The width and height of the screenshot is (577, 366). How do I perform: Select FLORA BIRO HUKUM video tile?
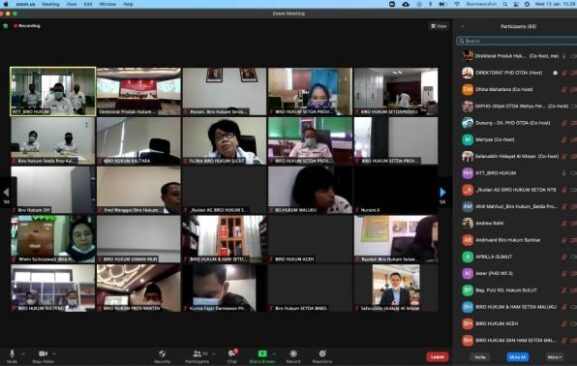[224, 141]
